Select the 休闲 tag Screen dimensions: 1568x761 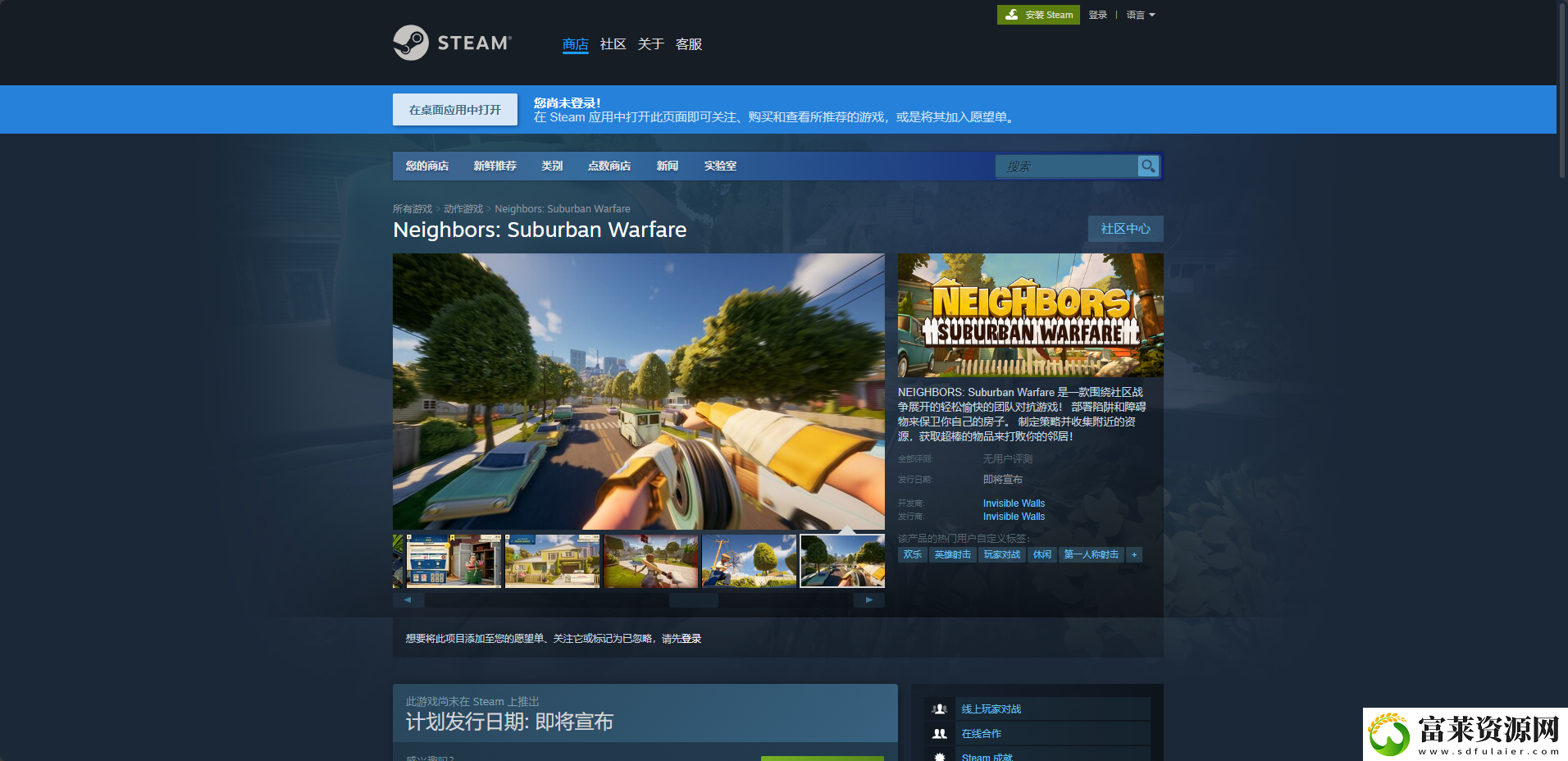click(x=1042, y=555)
